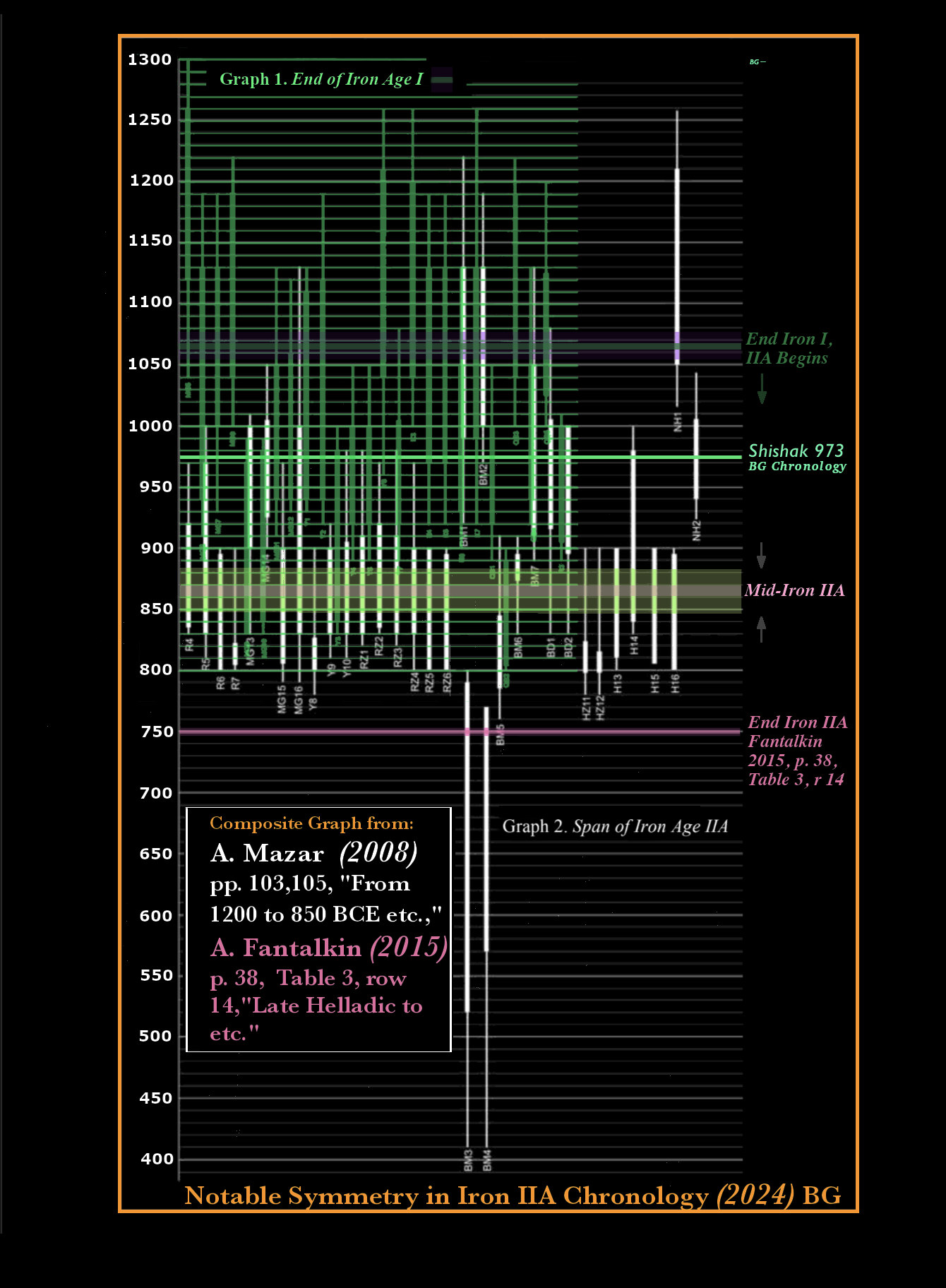Select the 800 y-axis label
Viewport: 946px width, 1288px height.
pyautogui.click(x=156, y=669)
